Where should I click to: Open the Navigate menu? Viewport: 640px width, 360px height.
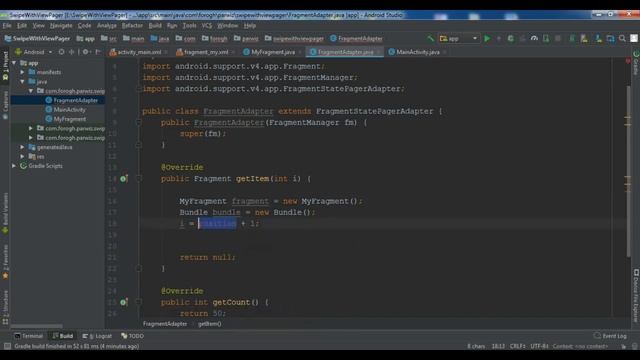click(x=61, y=25)
